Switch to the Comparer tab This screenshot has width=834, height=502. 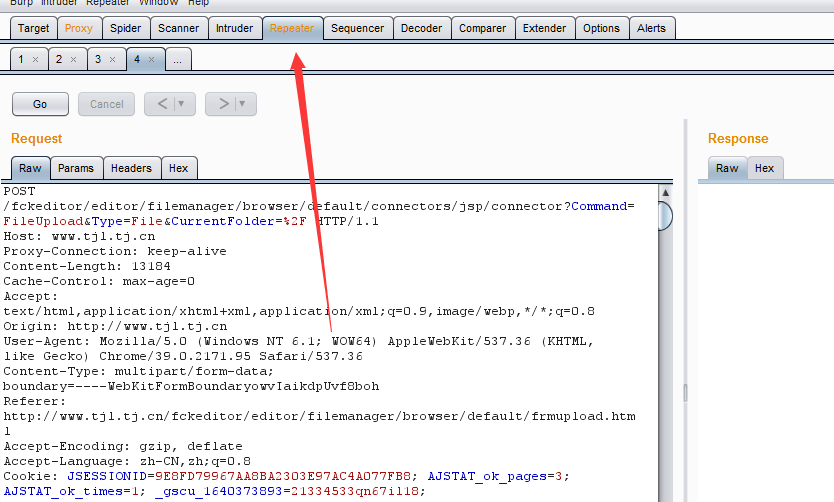[482, 28]
